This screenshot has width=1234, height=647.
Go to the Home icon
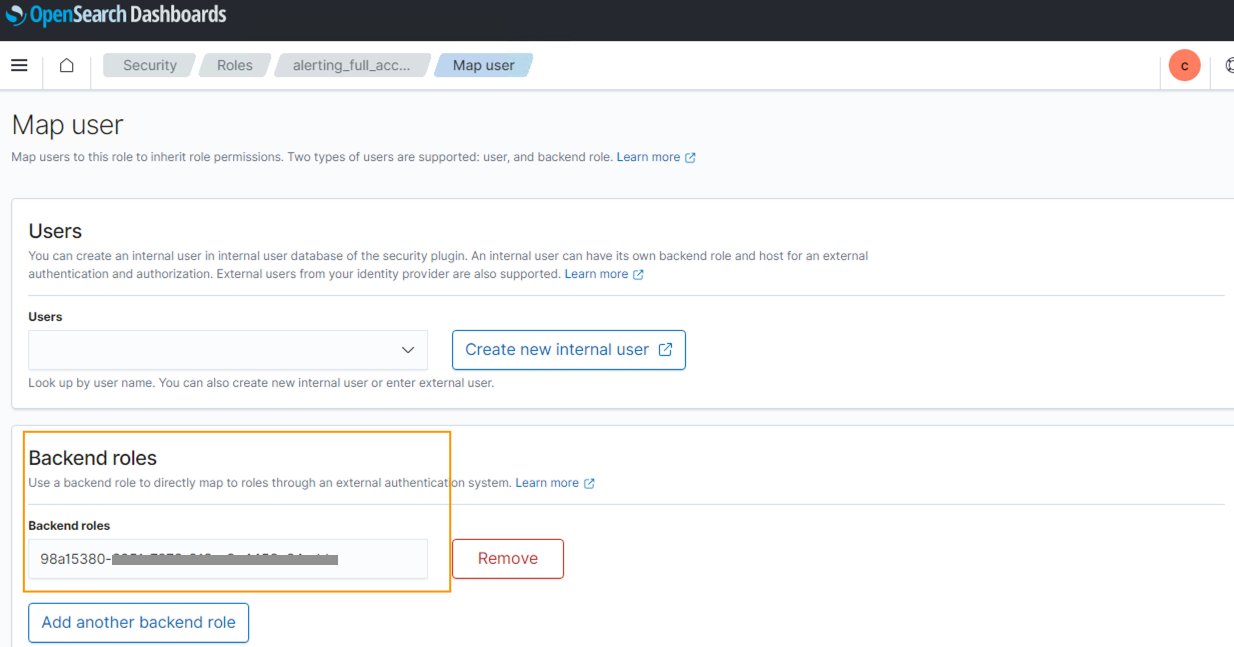67,65
